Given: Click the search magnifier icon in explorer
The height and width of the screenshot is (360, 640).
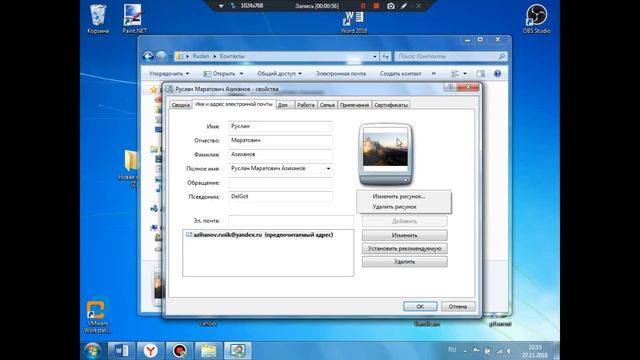Looking at the screenshot, I should (x=502, y=56).
